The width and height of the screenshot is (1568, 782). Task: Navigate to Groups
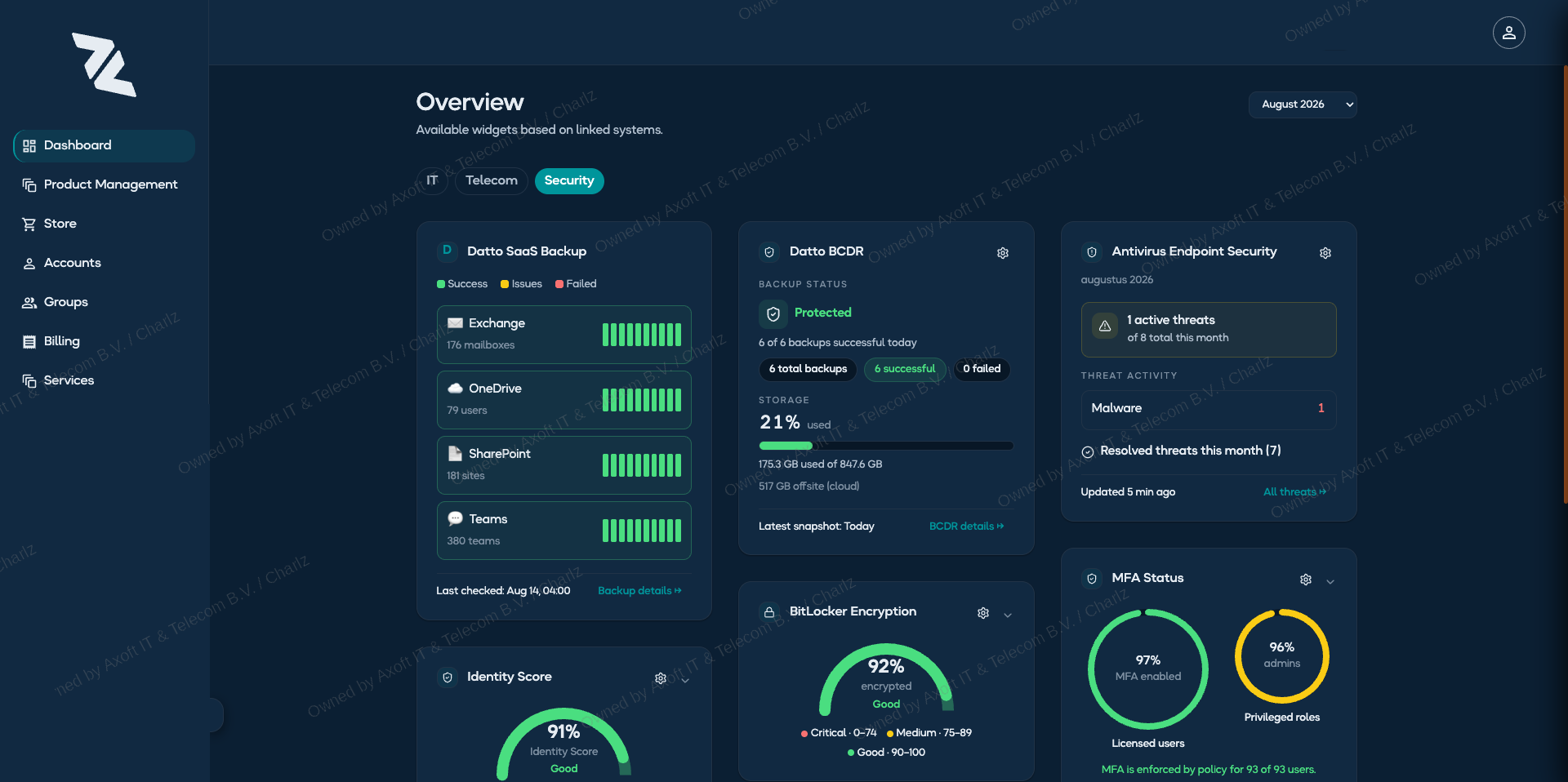coord(104,302)
